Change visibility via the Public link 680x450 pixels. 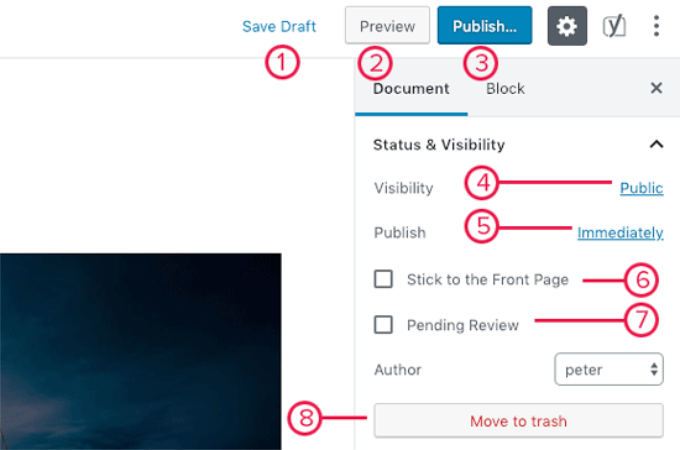click(x=641, y=188)
